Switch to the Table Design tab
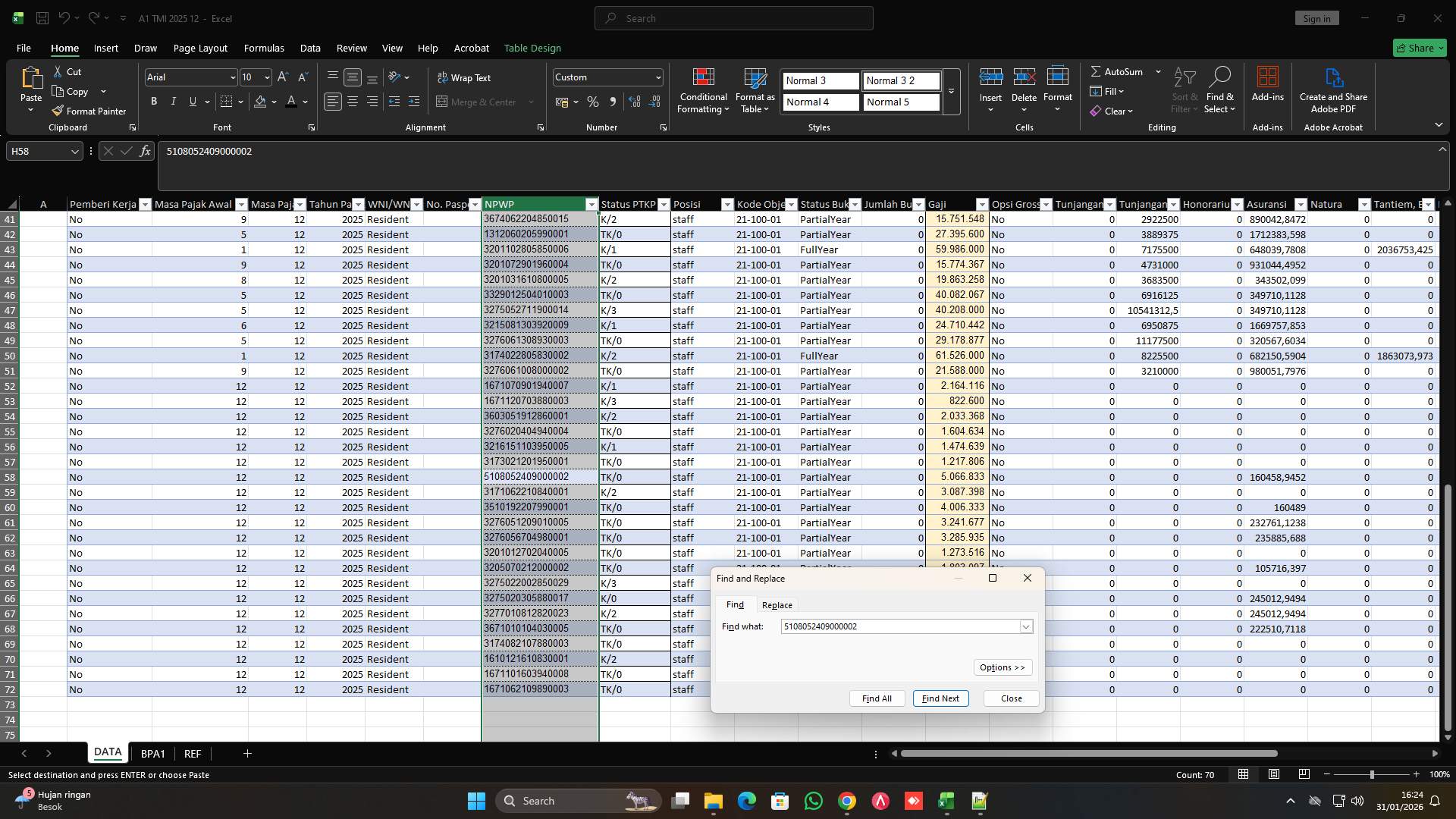The image size is (1456, 819). pyautogui.click(x=532, y=48)
